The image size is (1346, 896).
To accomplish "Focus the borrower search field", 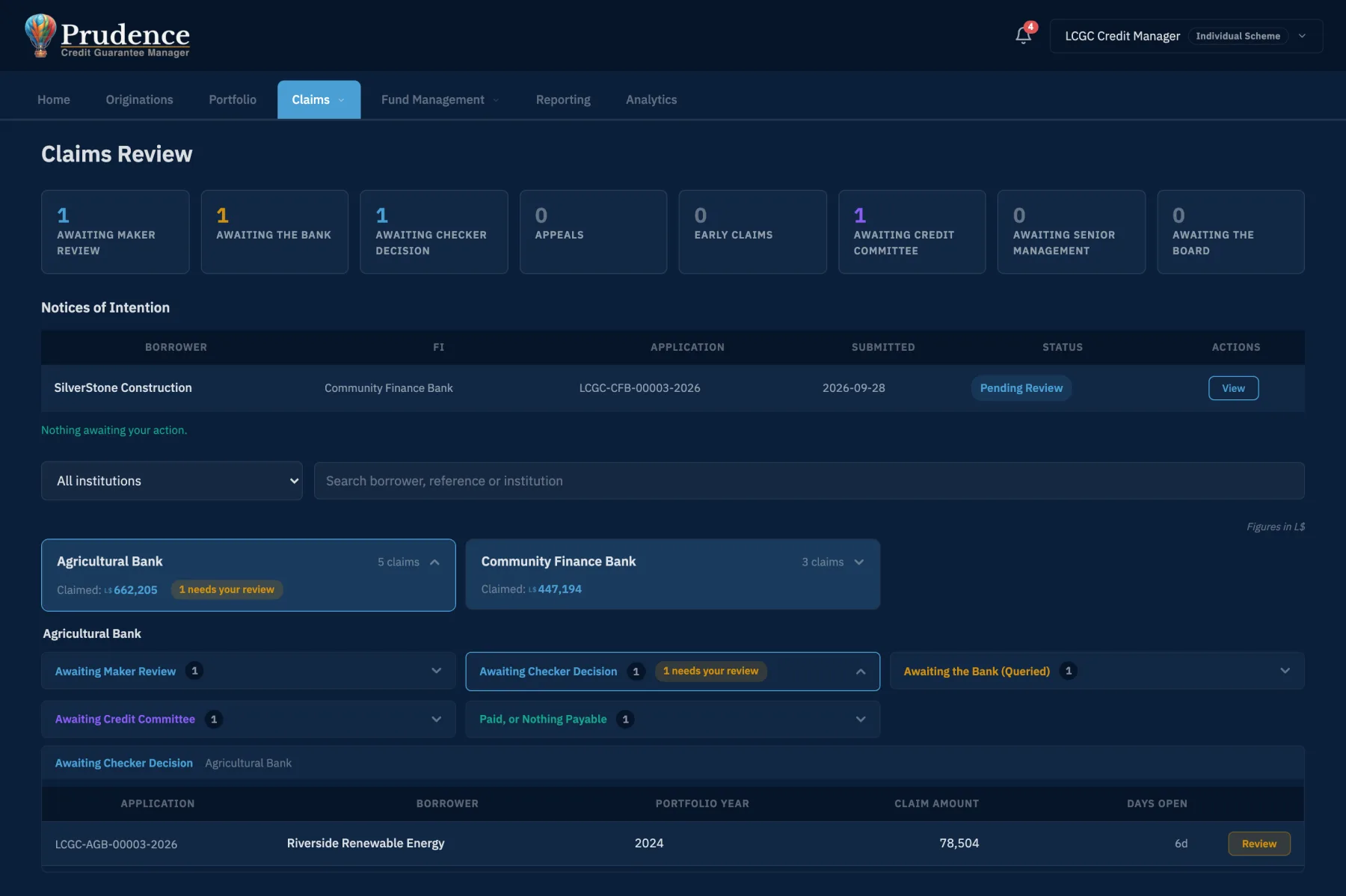I will click(x=809, y=481).
